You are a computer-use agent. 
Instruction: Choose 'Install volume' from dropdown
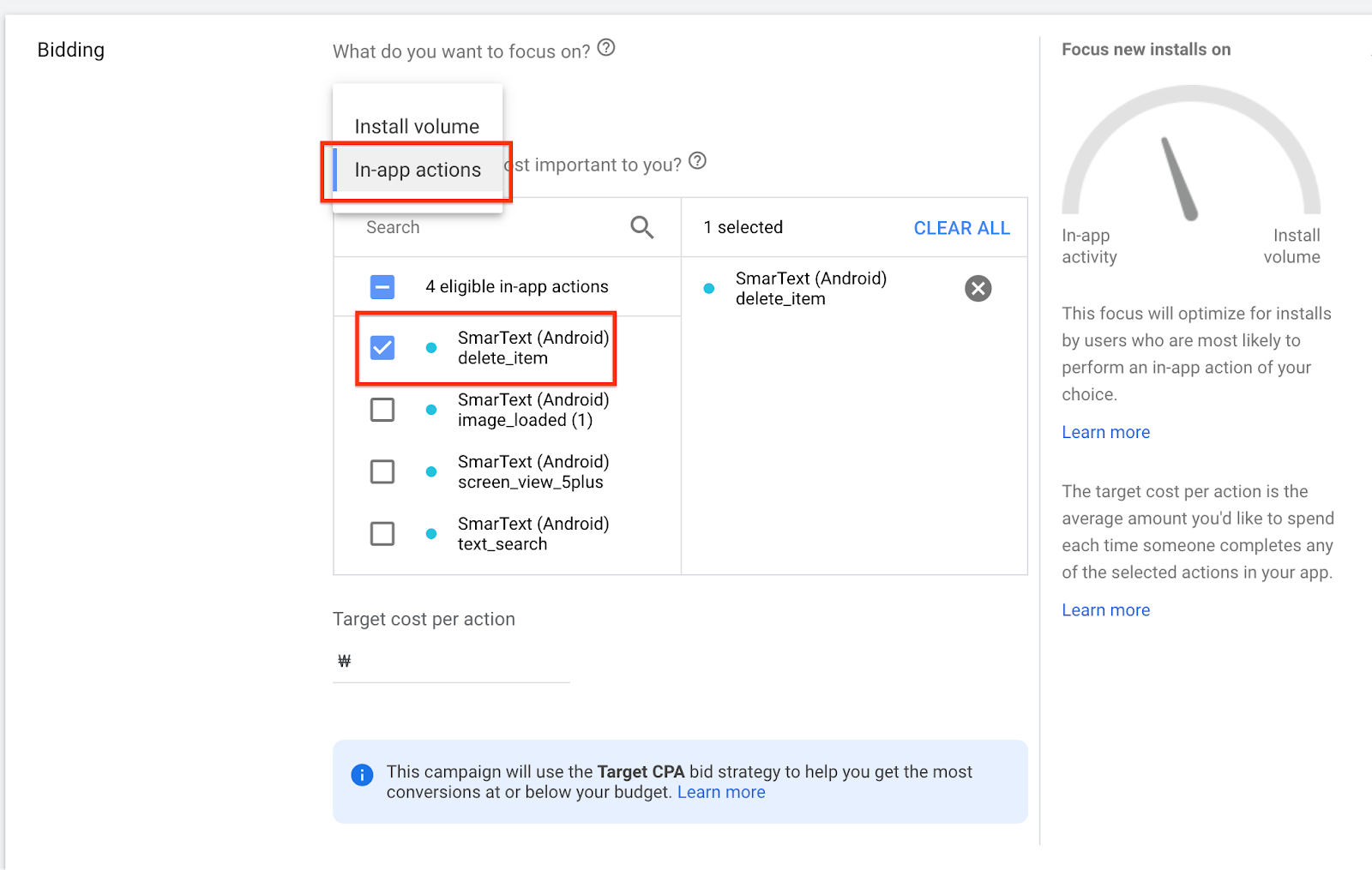coord(417,127)
